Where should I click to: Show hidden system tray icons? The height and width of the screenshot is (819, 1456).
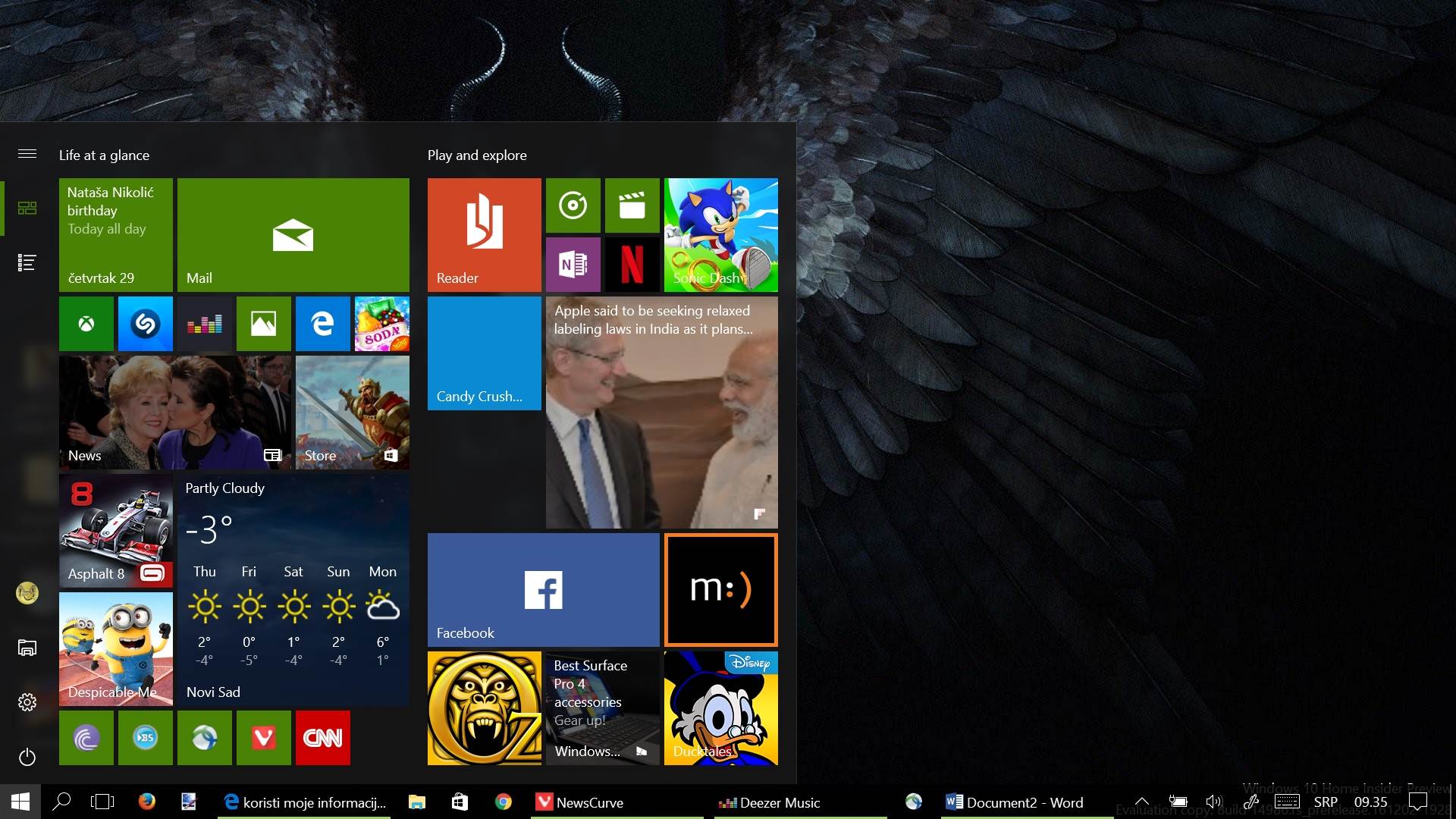coord(1141,802)
